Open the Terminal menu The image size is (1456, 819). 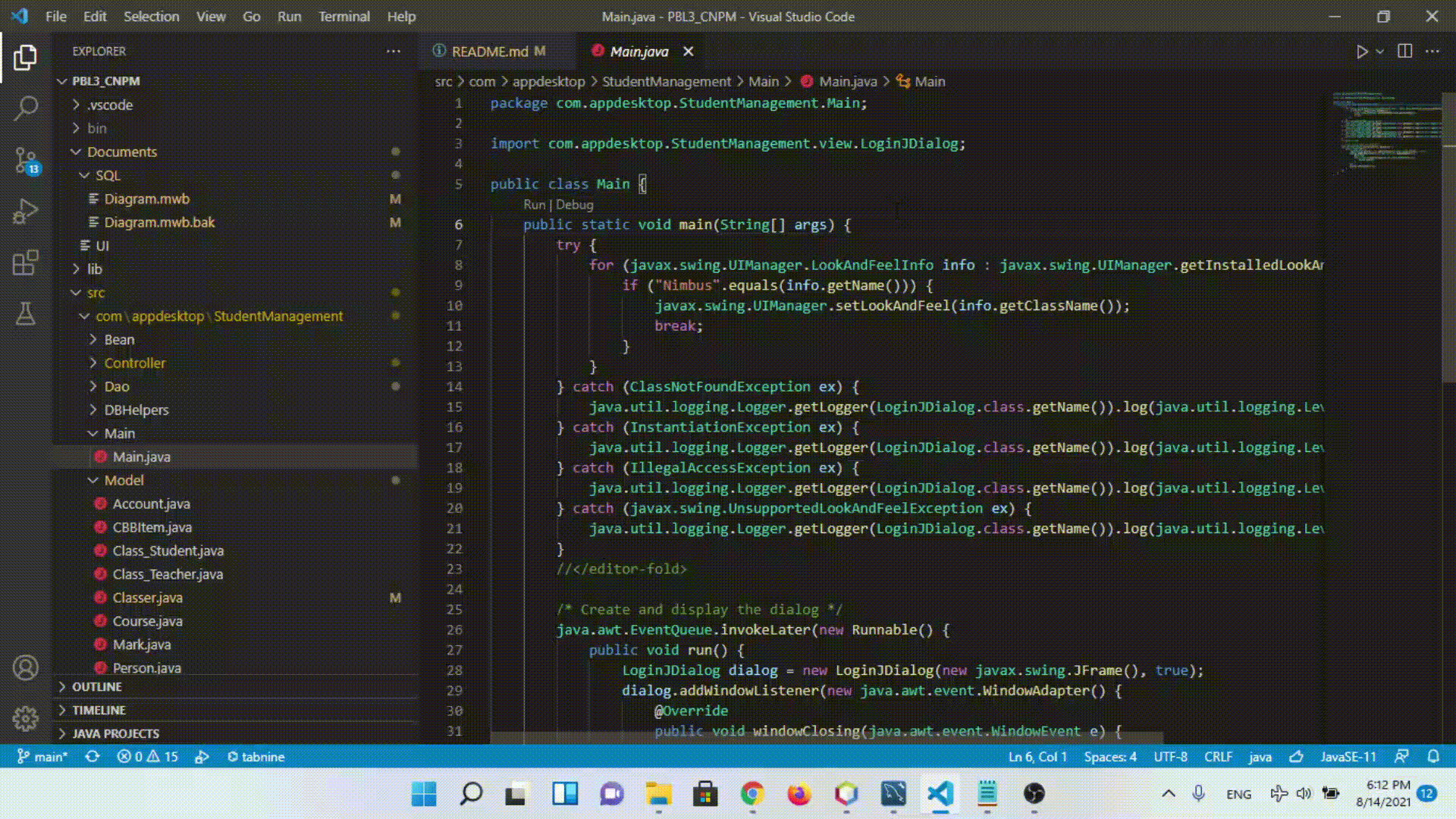(x=344, y=17)
